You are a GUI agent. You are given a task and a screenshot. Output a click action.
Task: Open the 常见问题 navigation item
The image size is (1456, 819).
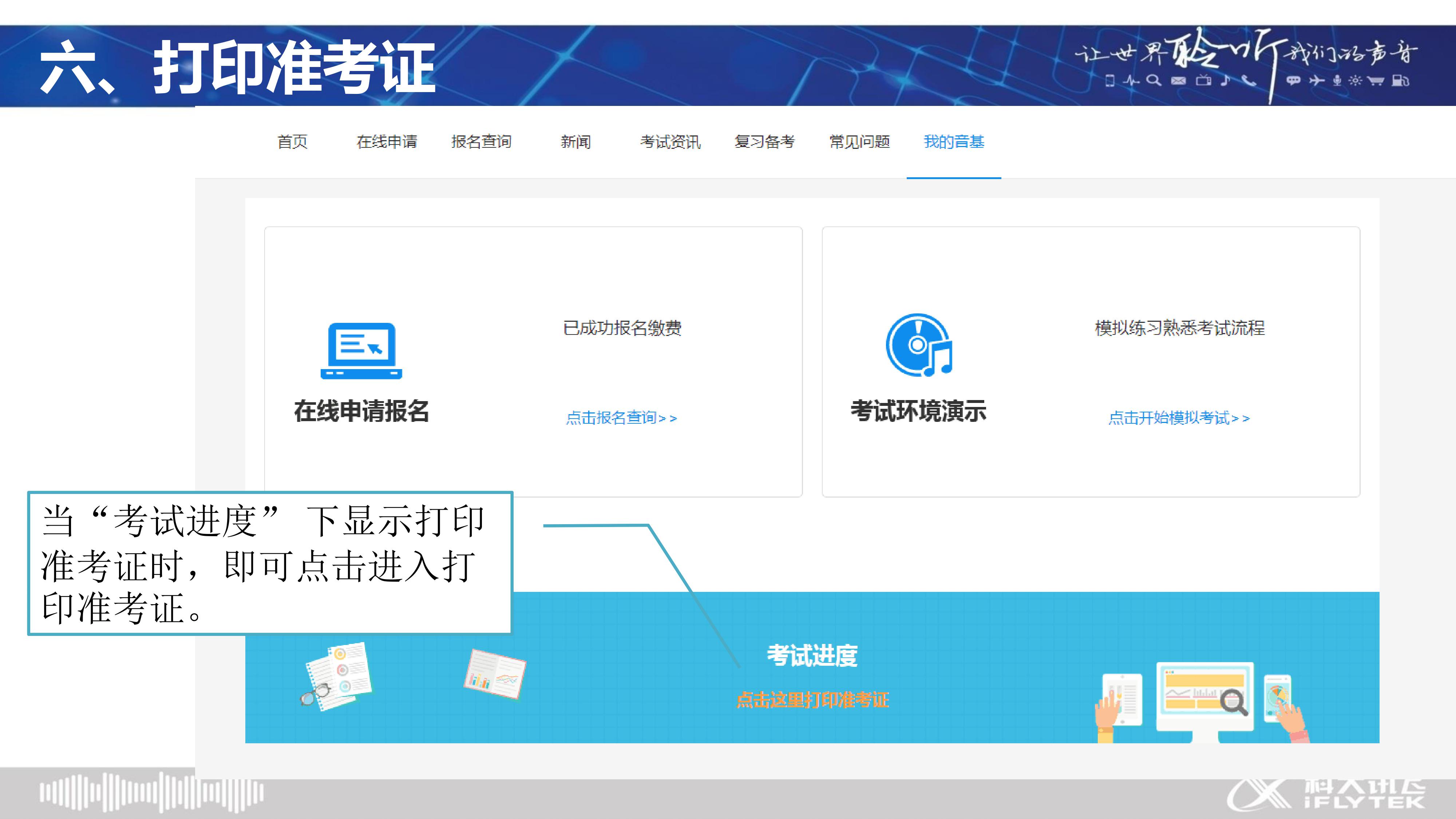pos(859,142)
